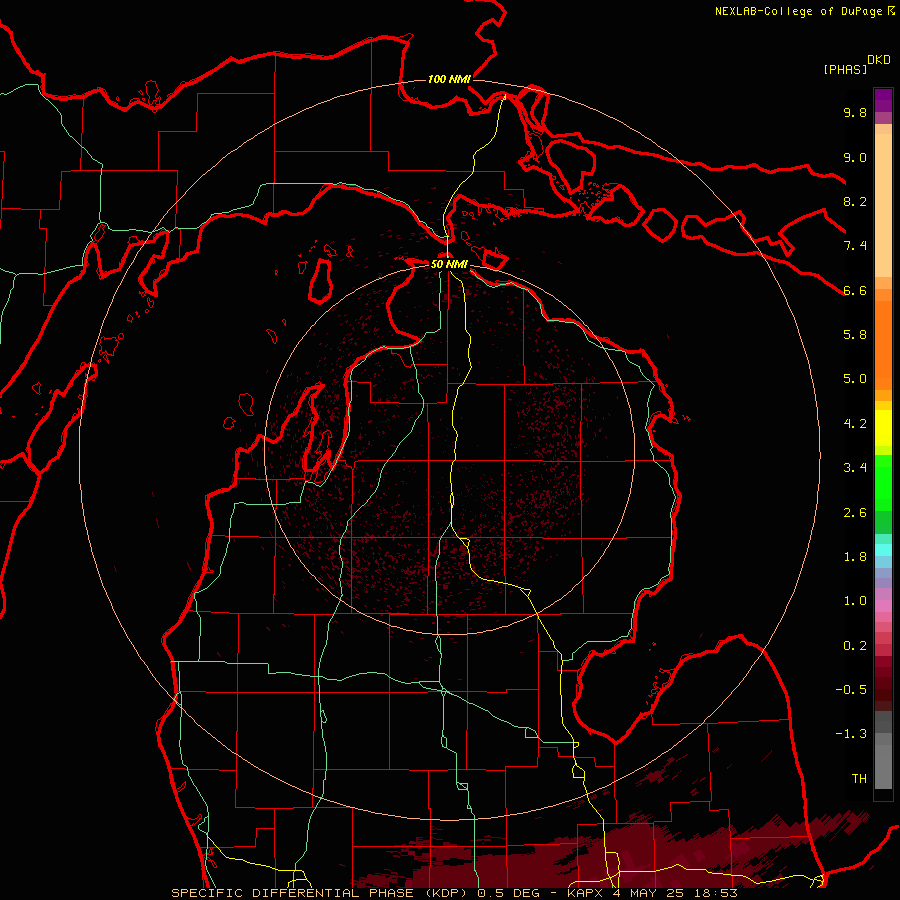The image size is (900, 900).
Task: Click the 8.2 color scale value
Action: tap(855, 201)
